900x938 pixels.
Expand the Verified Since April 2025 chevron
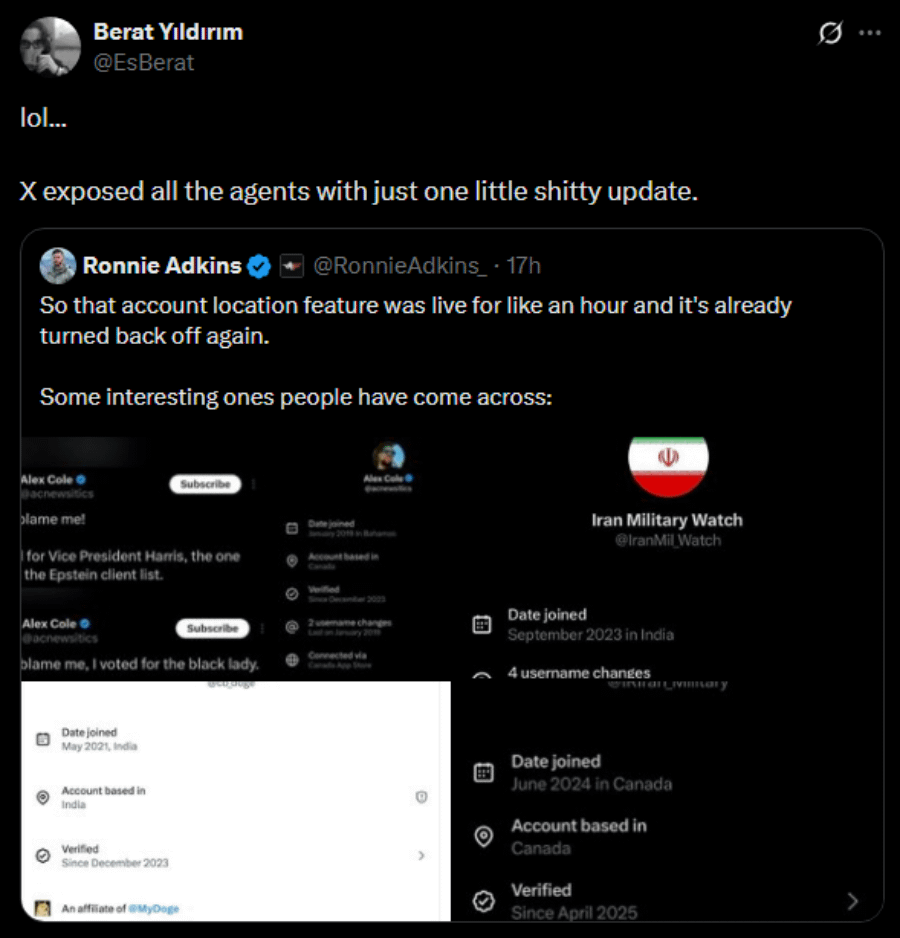[x=853, y=901]
